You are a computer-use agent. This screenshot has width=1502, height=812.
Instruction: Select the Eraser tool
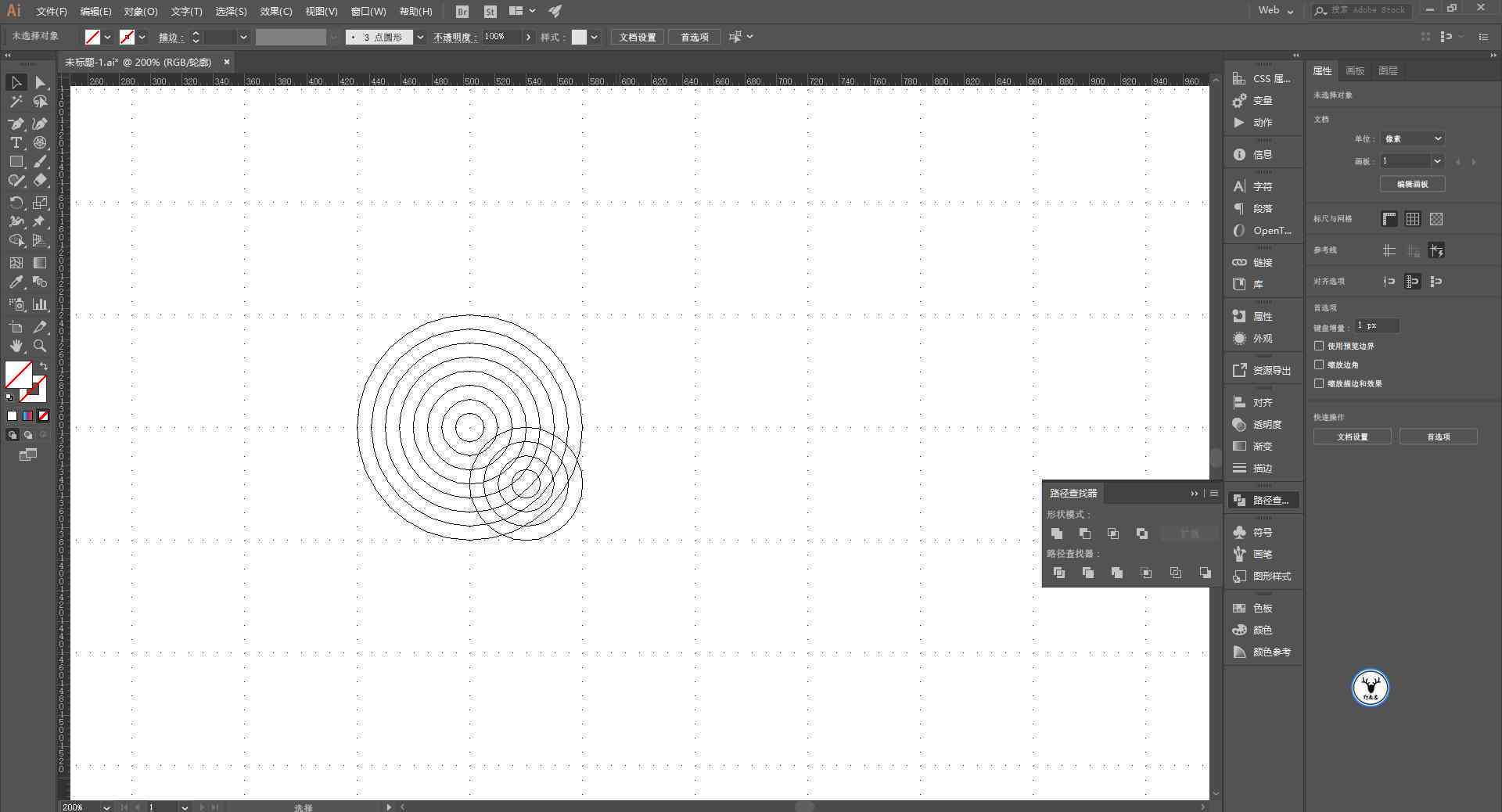(x=41, y=180)
